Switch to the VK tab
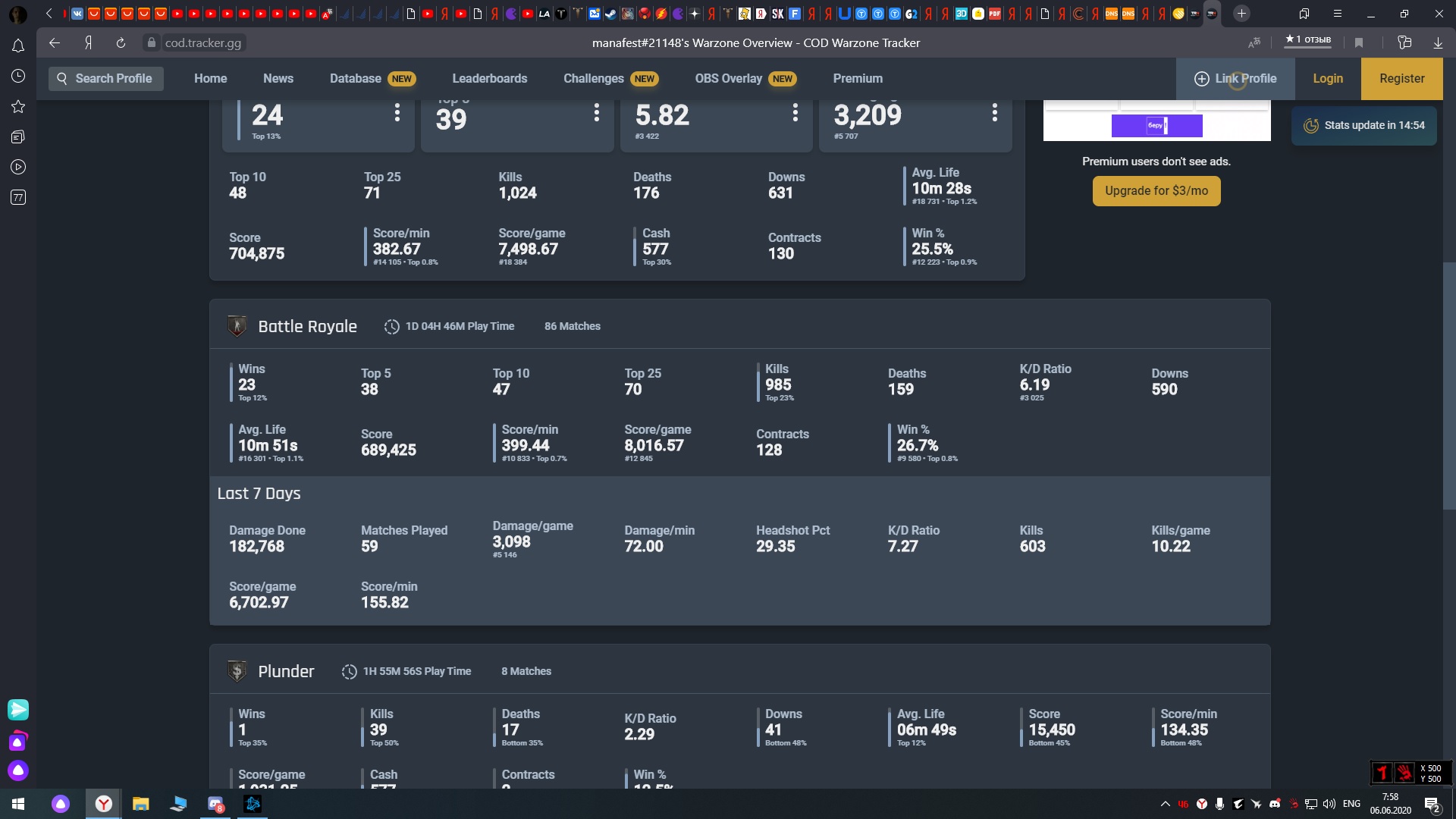 (77, 13)
